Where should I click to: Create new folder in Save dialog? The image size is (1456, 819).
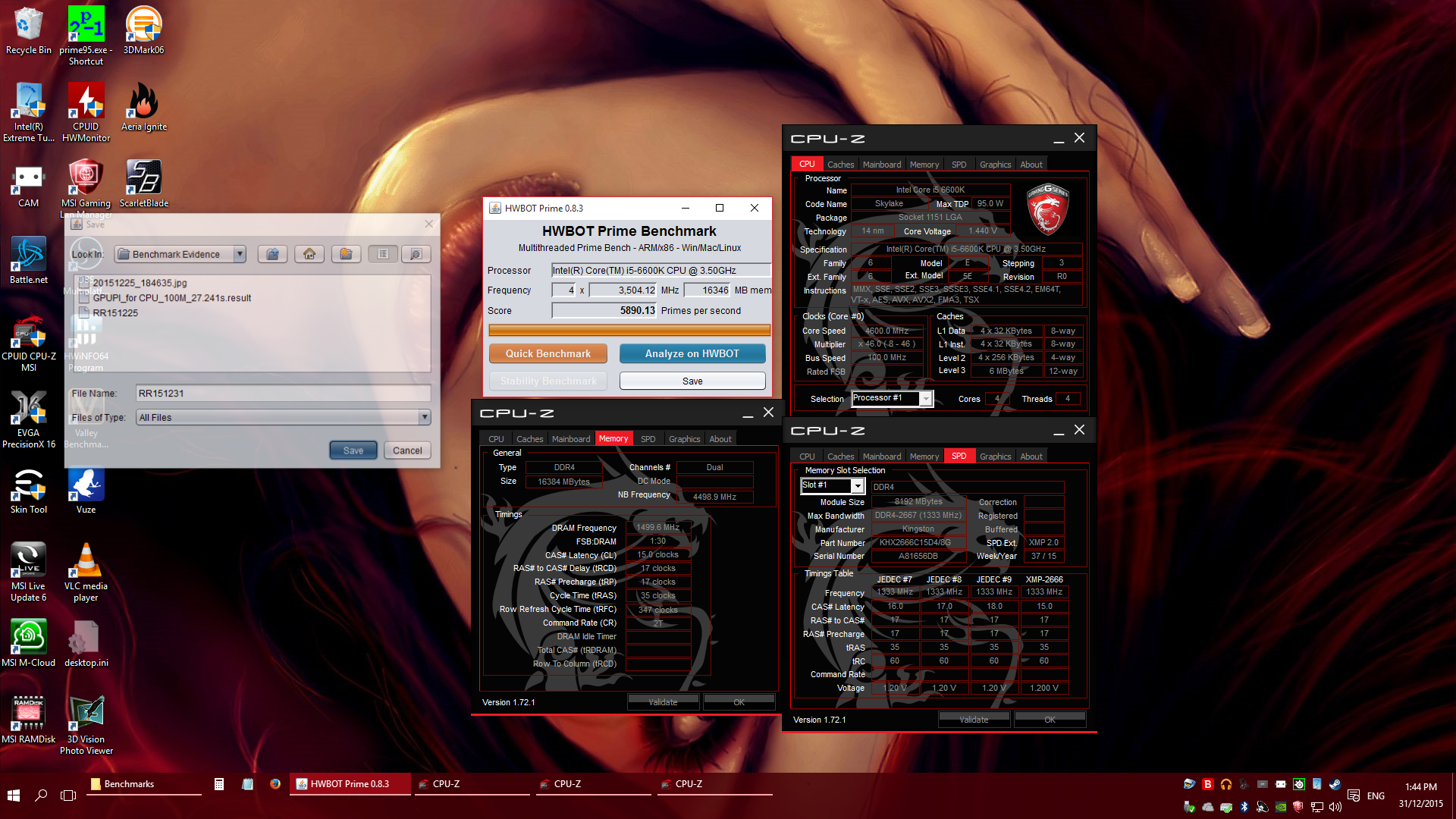(346, 254)
